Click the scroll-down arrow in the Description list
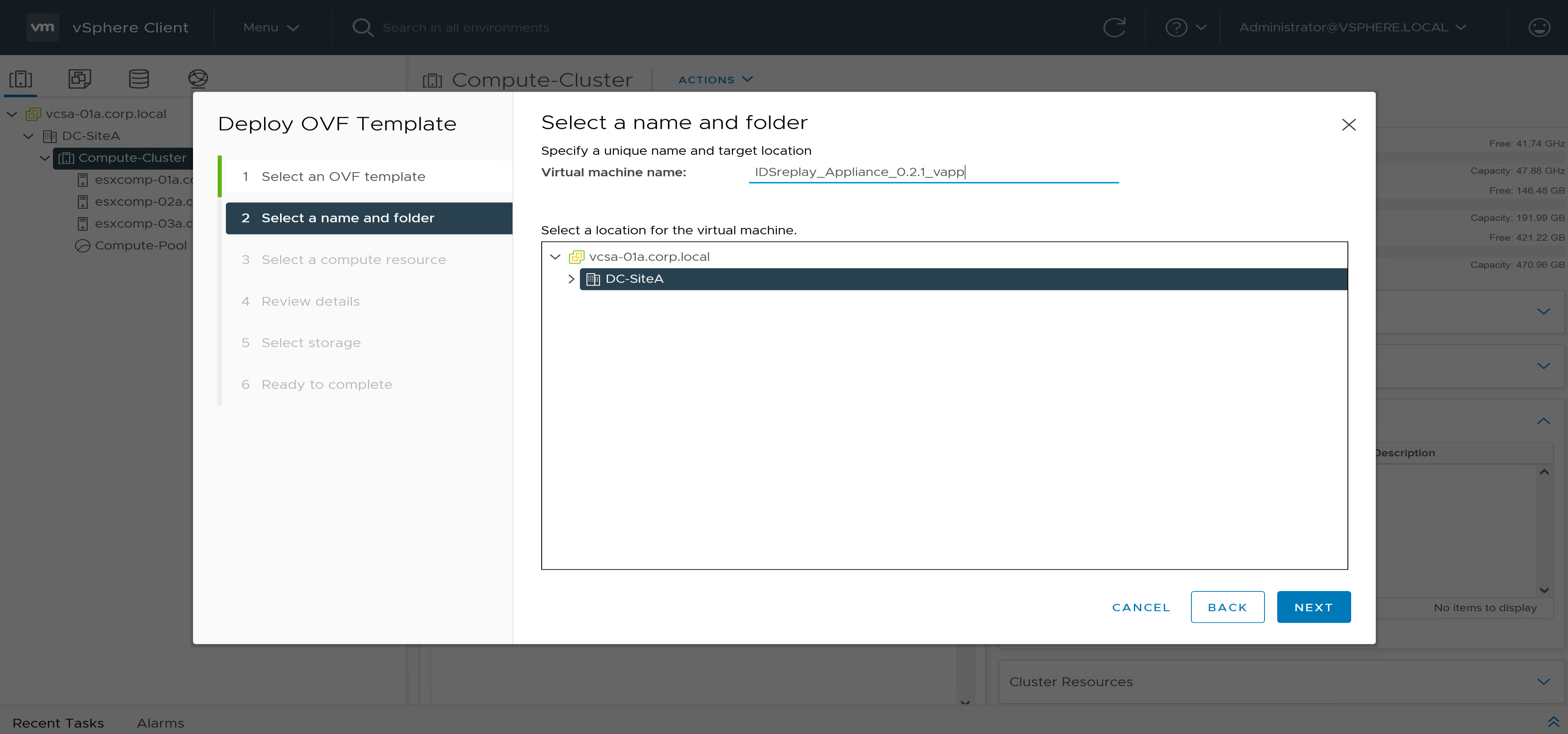 click(x=1544, y=590)
